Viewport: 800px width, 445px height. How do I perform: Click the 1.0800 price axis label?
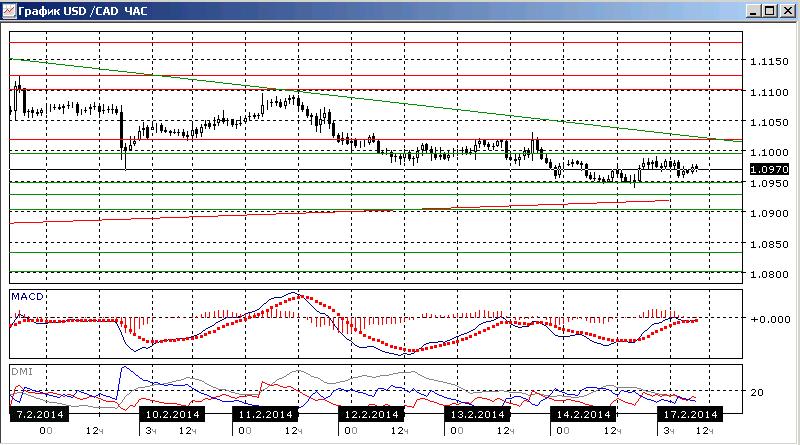pyautogui.click(x=769, y=274)
